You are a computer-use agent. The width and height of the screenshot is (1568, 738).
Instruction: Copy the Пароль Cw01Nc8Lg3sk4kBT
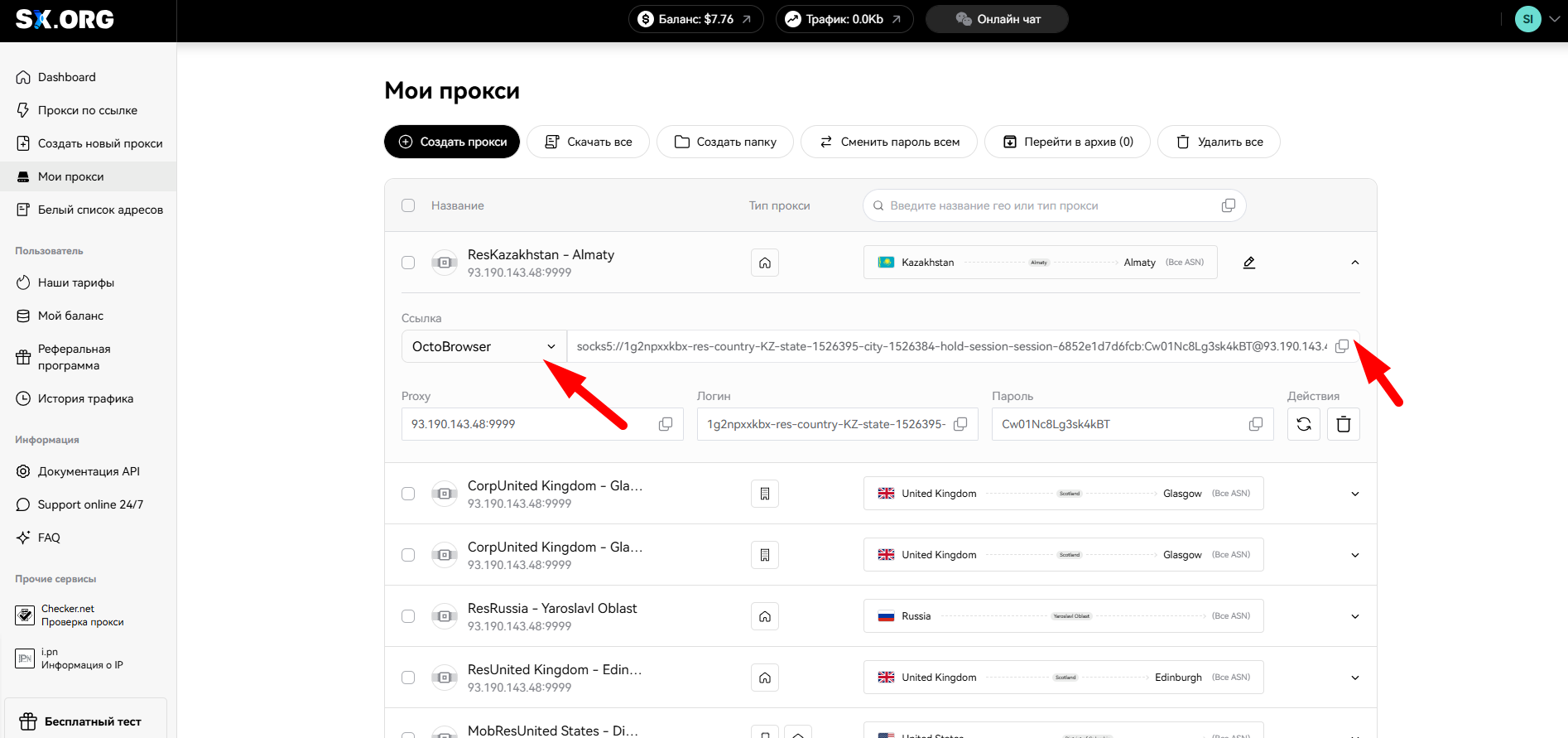click(1255, 424)
